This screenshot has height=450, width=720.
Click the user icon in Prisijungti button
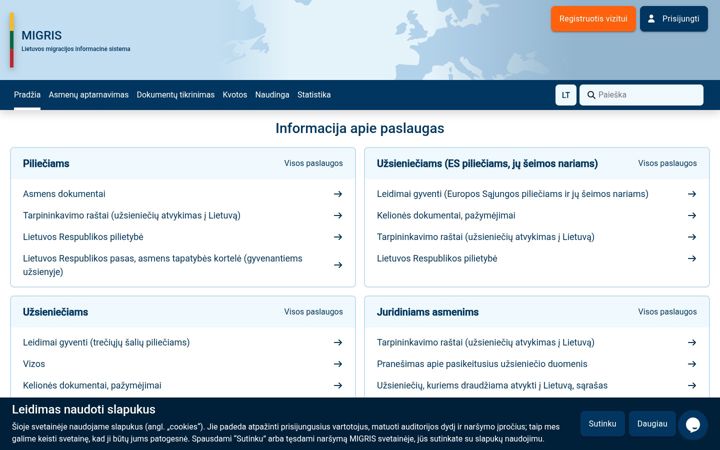coord(651,19)
